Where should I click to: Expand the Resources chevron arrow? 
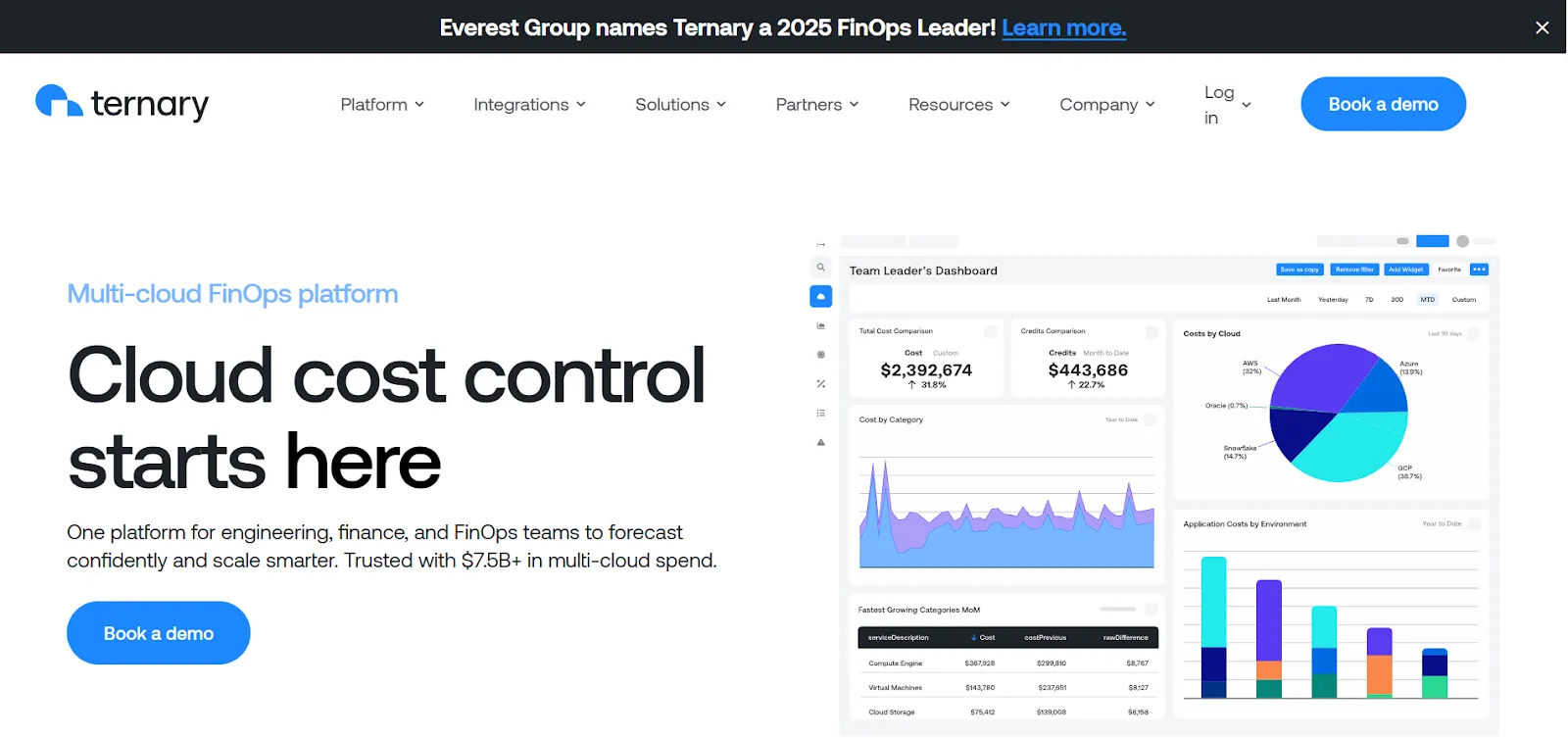click(x=1004, y=104)
